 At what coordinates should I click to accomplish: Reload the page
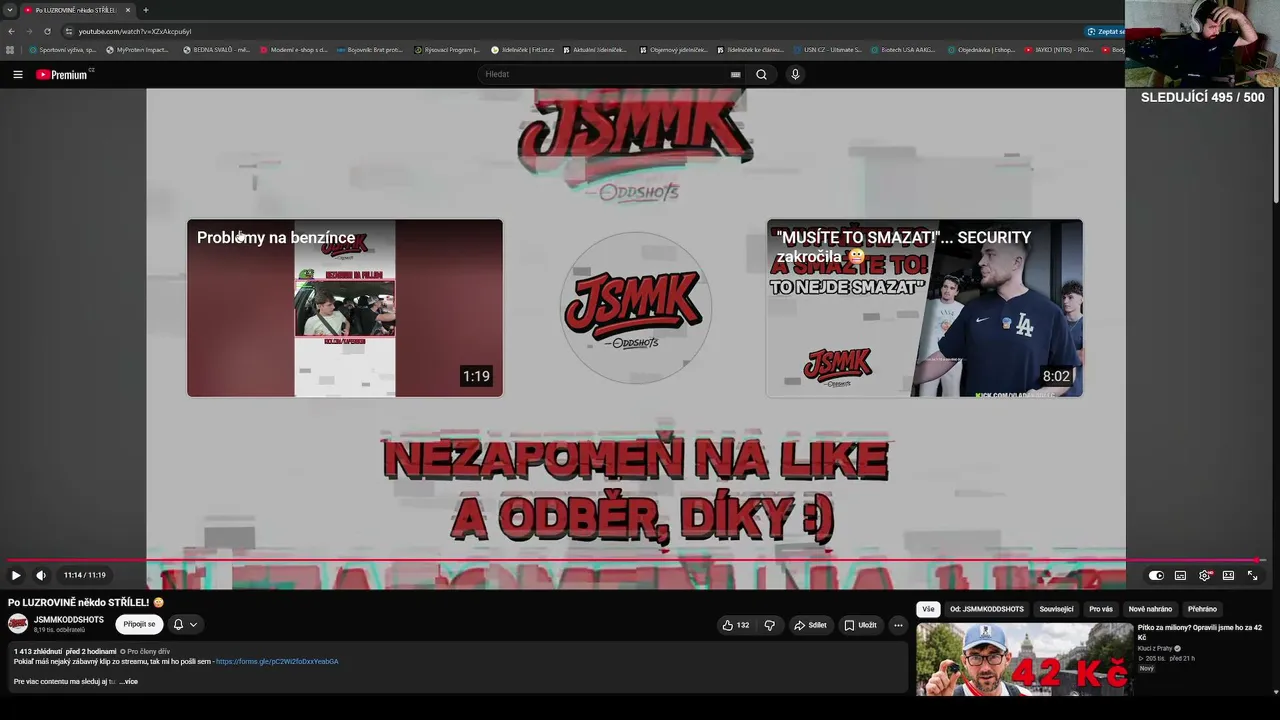tap(47, 31)
